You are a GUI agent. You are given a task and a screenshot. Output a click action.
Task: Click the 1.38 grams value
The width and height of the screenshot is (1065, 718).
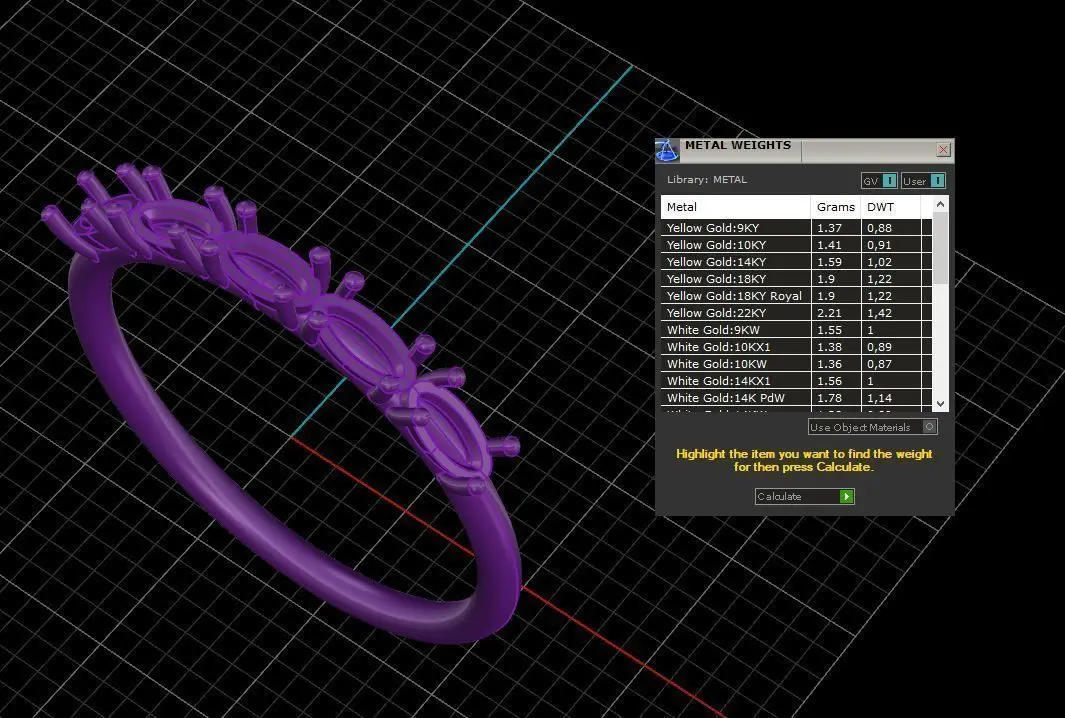click(x=829, y=346)
